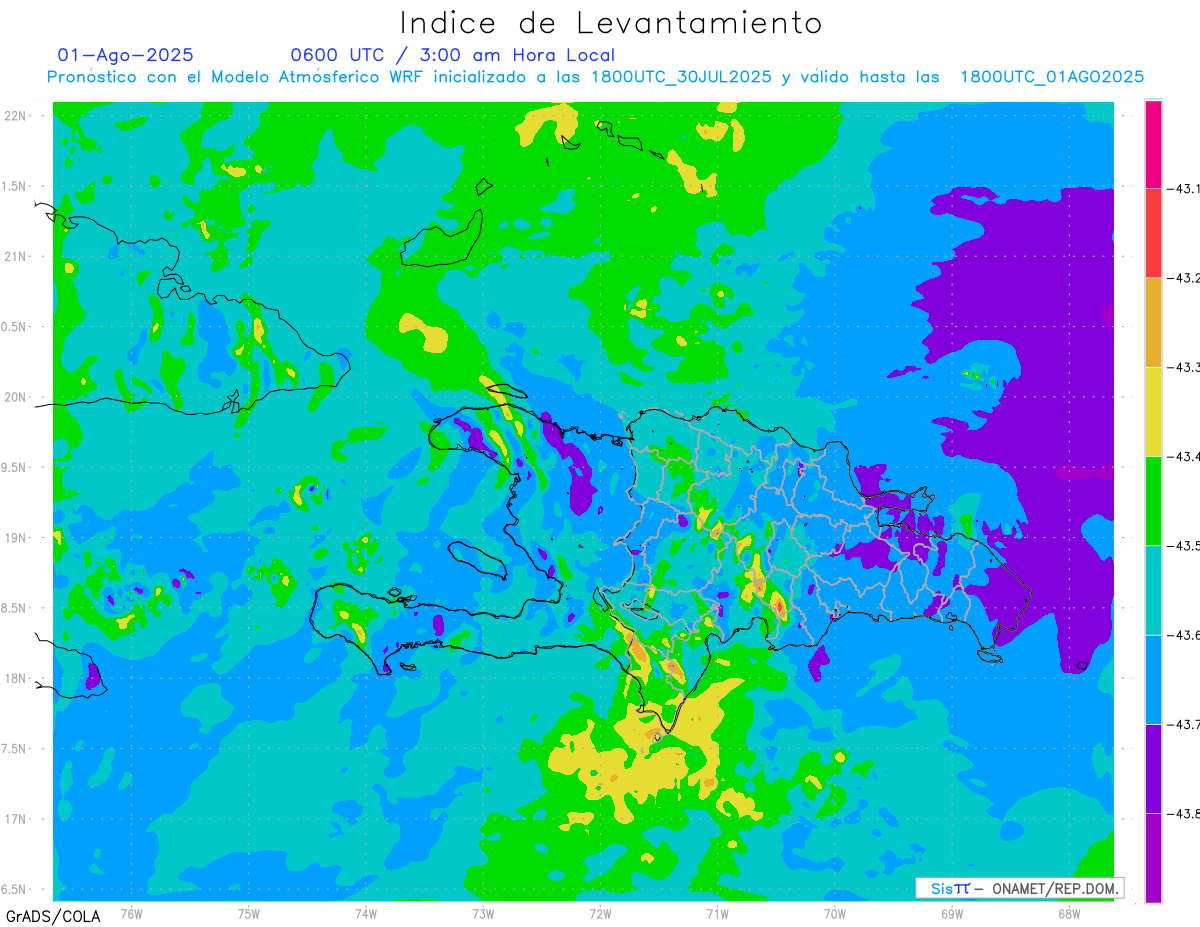
Task: Click longitude label "75W"
Action: pos(249,912)
